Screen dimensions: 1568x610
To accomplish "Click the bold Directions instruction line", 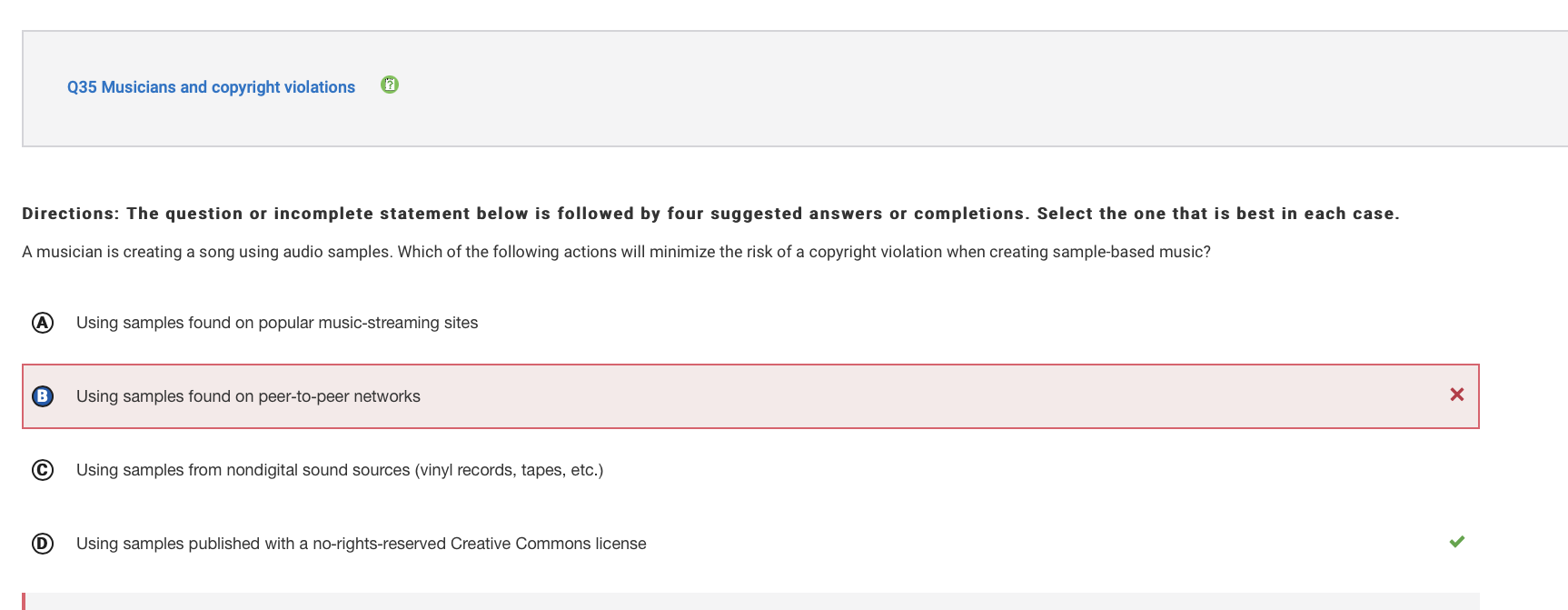I will (710, 214).
